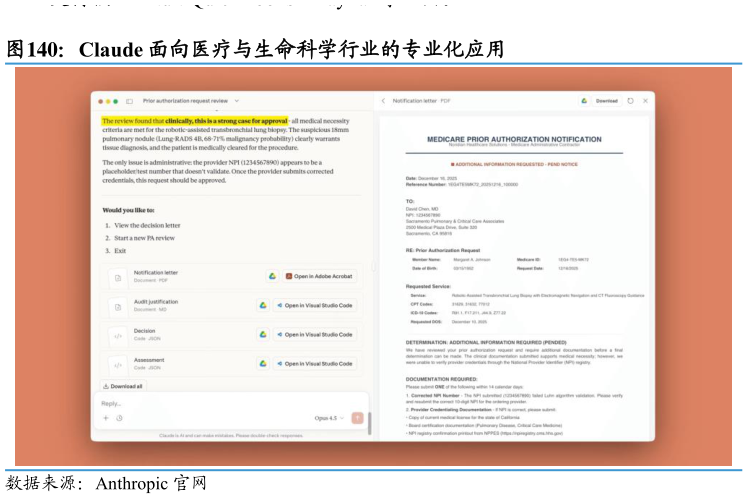Save Audit justification to Google Drive
The image size is (748, 499).
[262, 305]
